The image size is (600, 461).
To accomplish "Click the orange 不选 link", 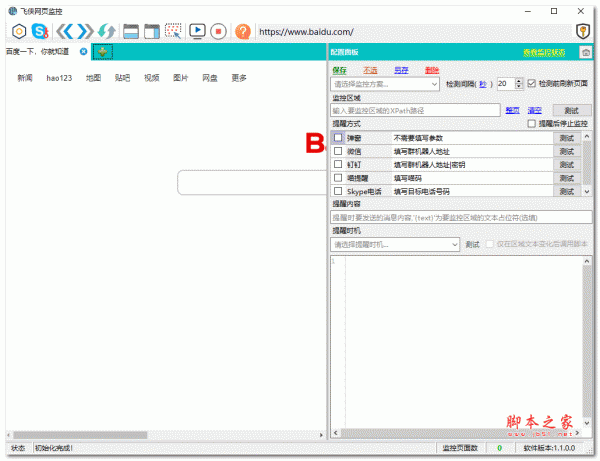I will 370,70.
